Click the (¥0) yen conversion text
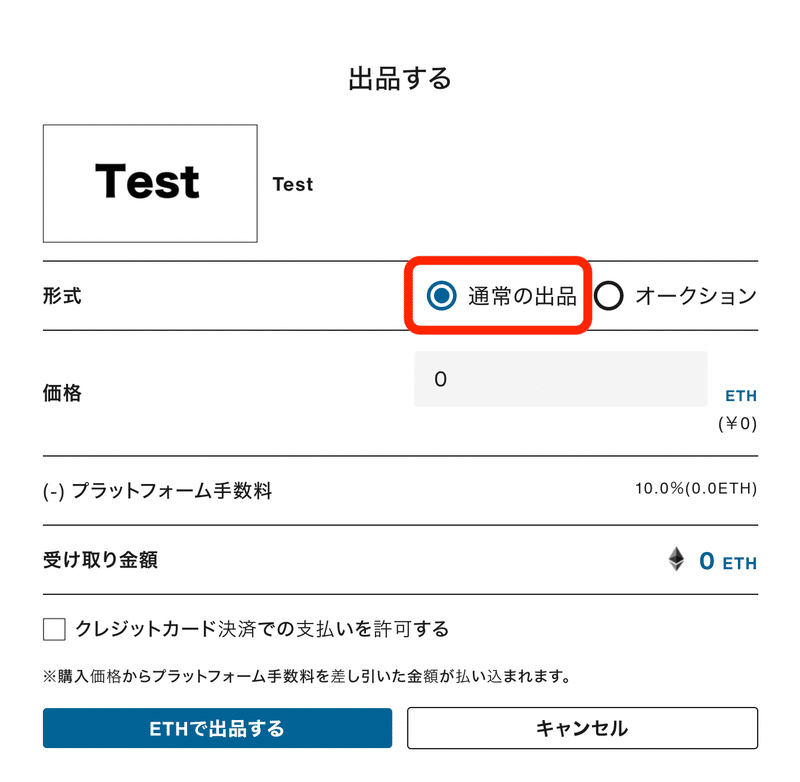Screen dimensions: 800x782 coord(737,423)
